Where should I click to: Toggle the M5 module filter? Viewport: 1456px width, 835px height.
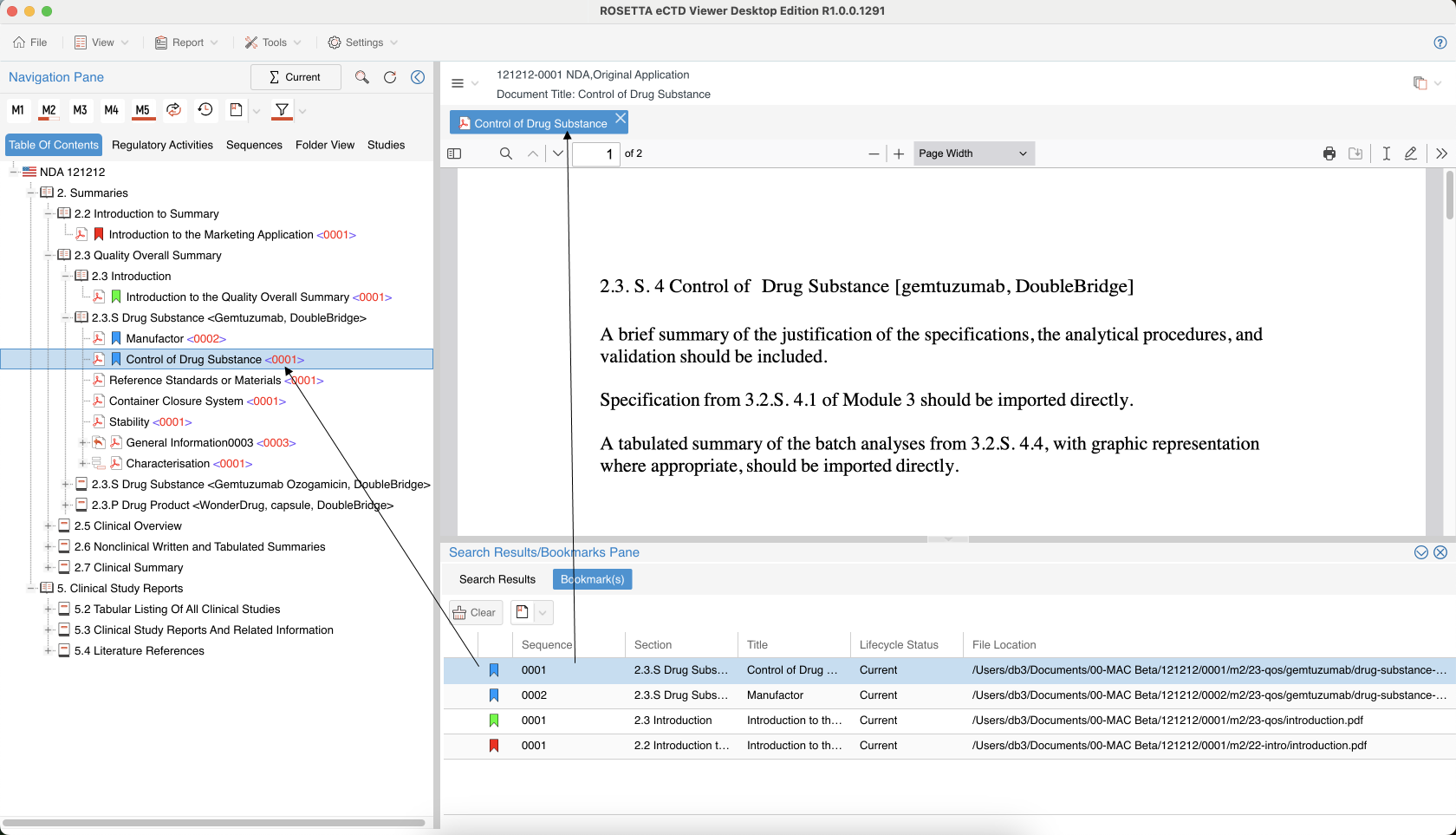point(143,110)
